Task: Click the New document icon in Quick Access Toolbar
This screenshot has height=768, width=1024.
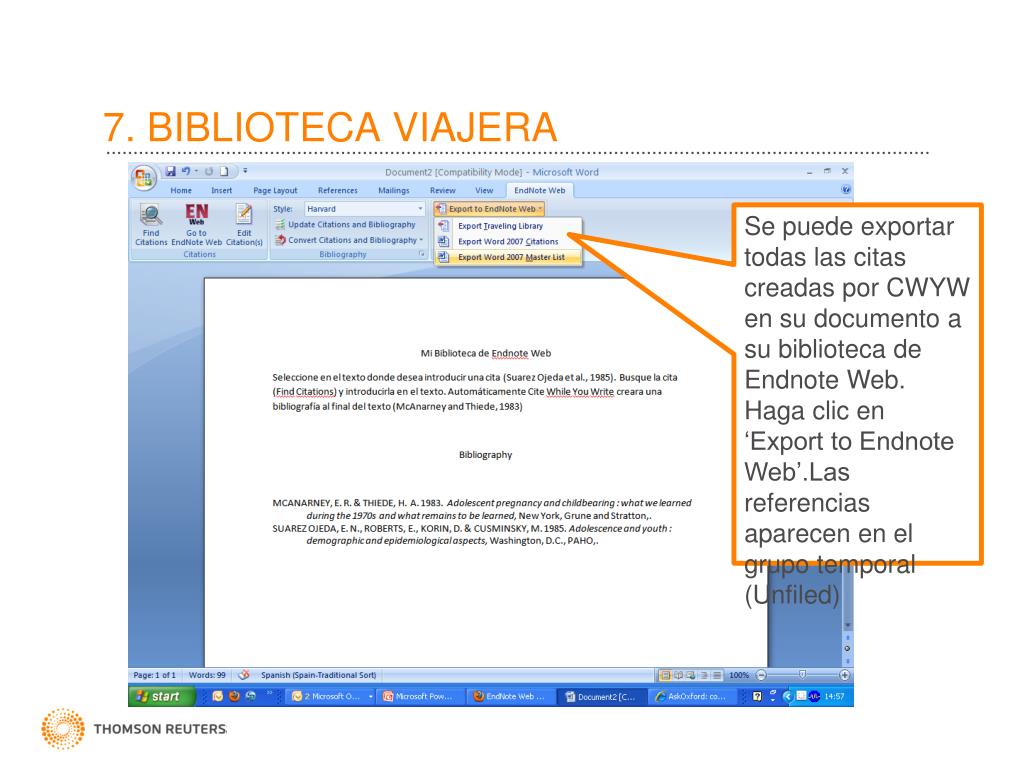Action: tap(224, 171)
